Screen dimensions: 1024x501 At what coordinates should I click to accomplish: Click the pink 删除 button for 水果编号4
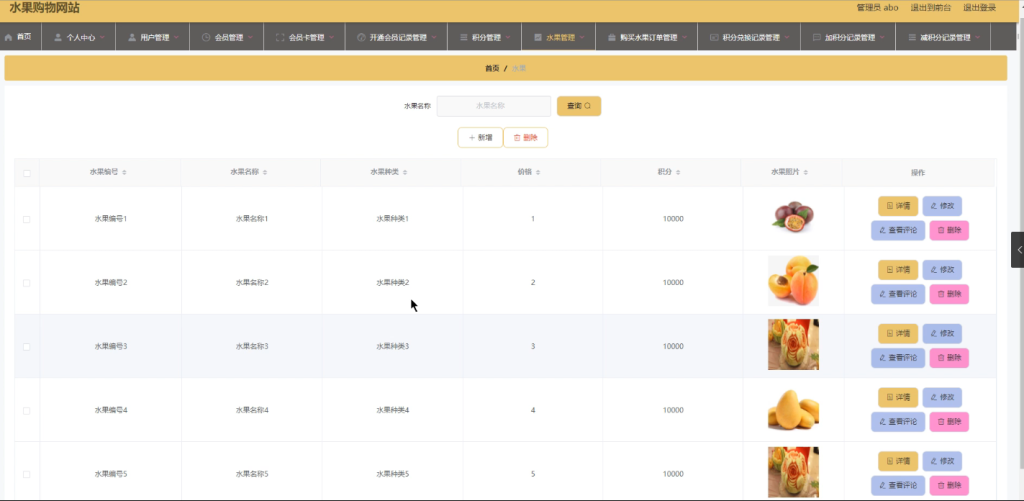tap(949, 422)
